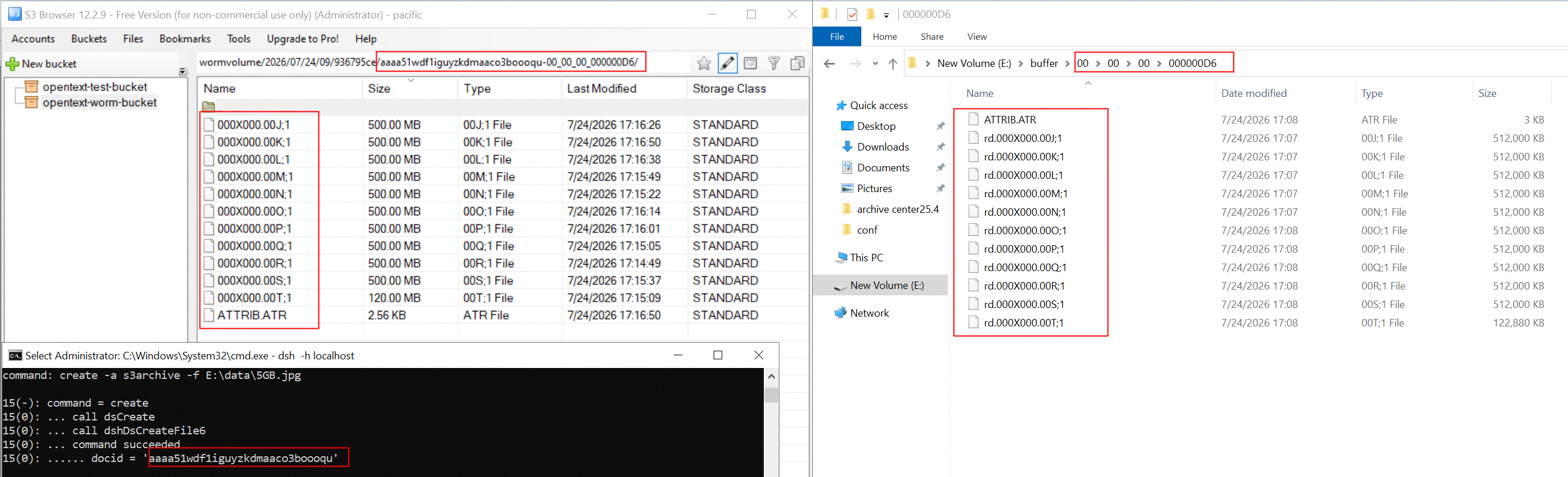Image resolution: width=1568 pixels, height=477 pixels.
Task: Click the cmd window scrollbar up arrow
Action: (771, 377)
